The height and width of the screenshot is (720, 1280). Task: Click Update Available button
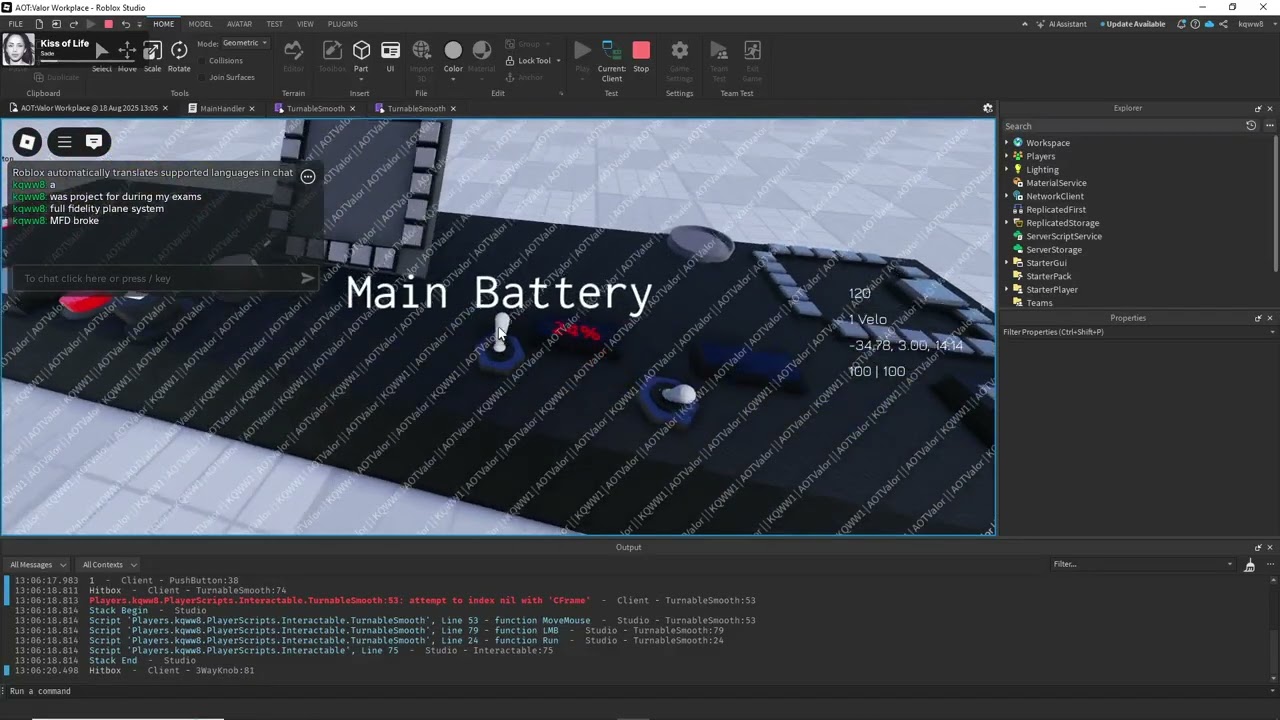1132,24
